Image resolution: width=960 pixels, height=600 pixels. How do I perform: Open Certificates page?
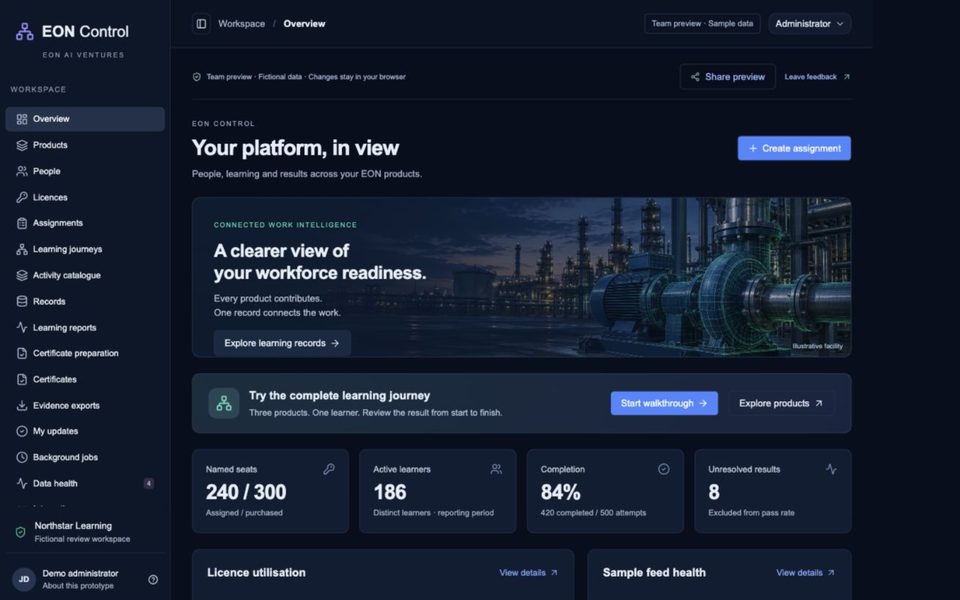point(85,380)
